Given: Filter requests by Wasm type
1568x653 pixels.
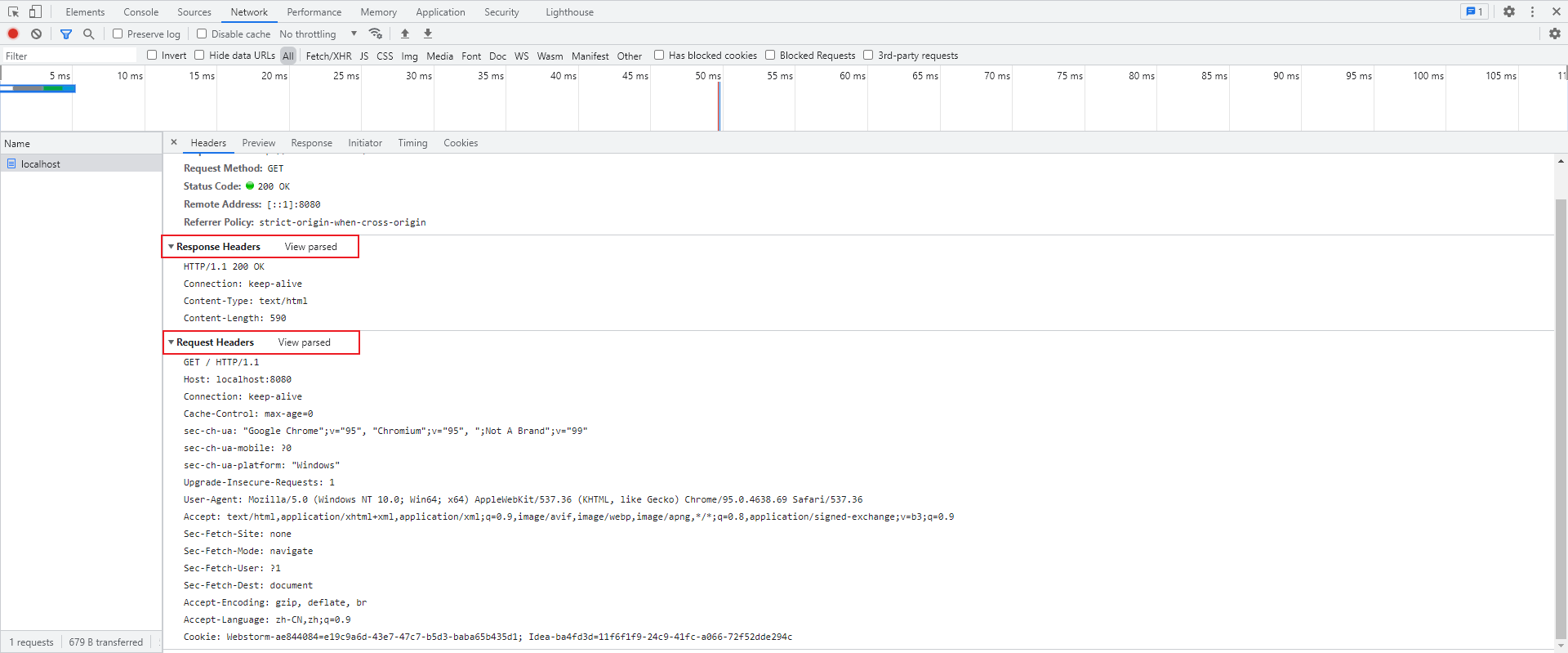Looking at the screenshot, I should pos(550,56).
